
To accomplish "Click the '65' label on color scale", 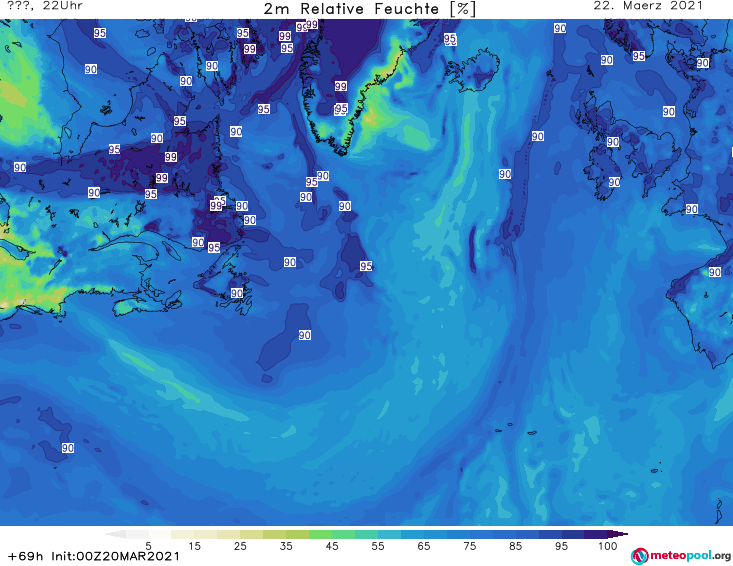I will tap(424, 546).
